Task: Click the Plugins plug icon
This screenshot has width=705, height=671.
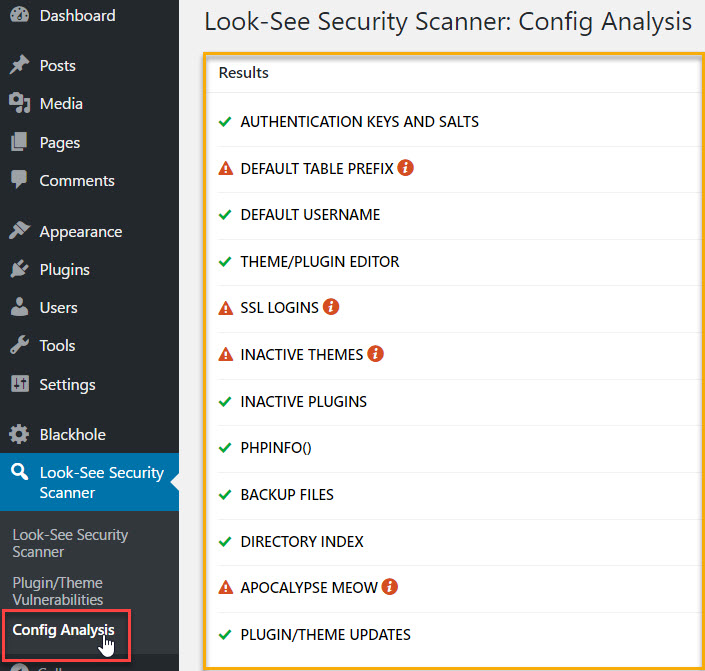Action: coord(19,269)
